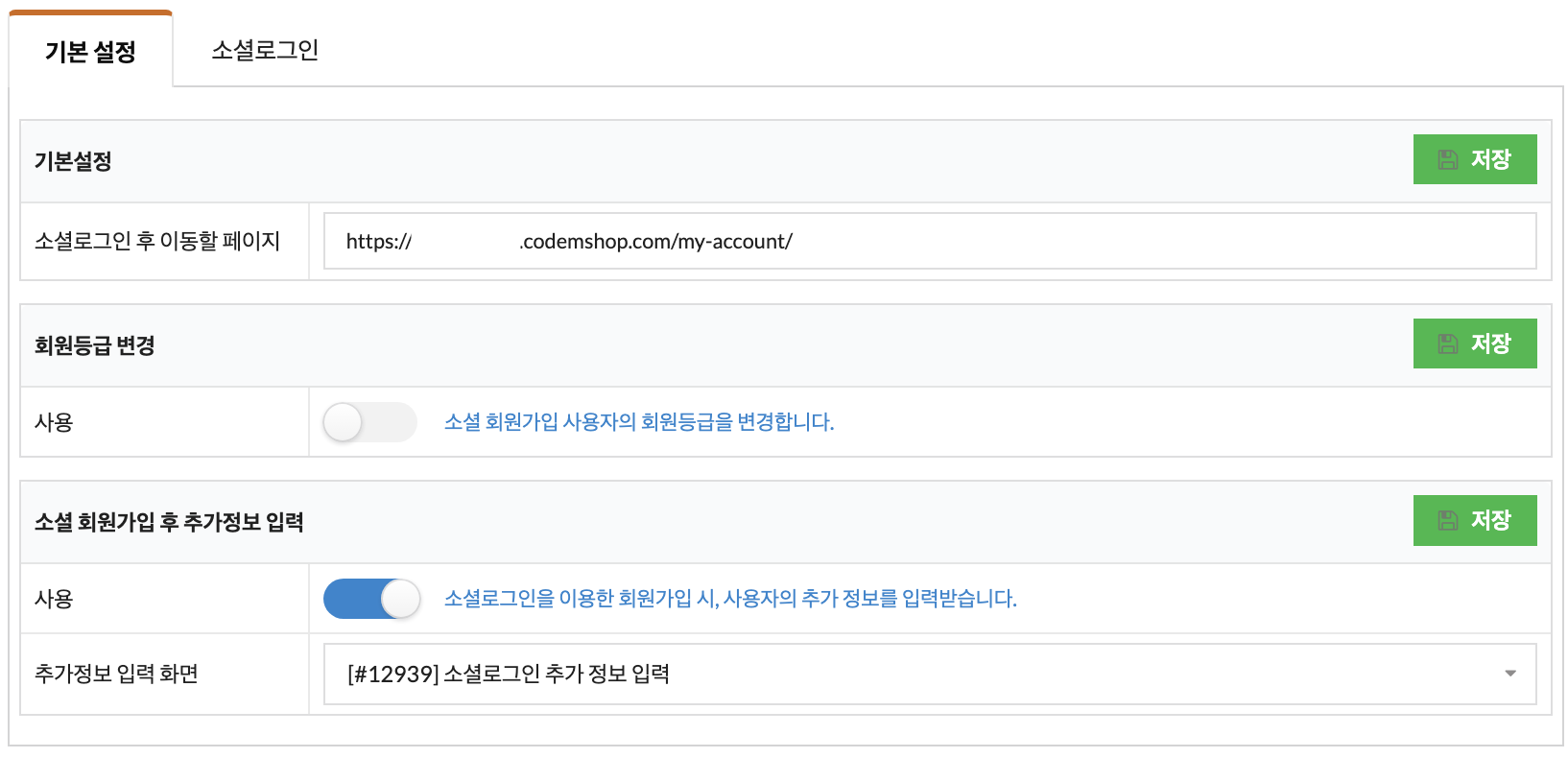The height and width of the screenshot is (758, 1568).
Task: Click the 회원등급 변경 section heading
Action: [x=95, y=345]
